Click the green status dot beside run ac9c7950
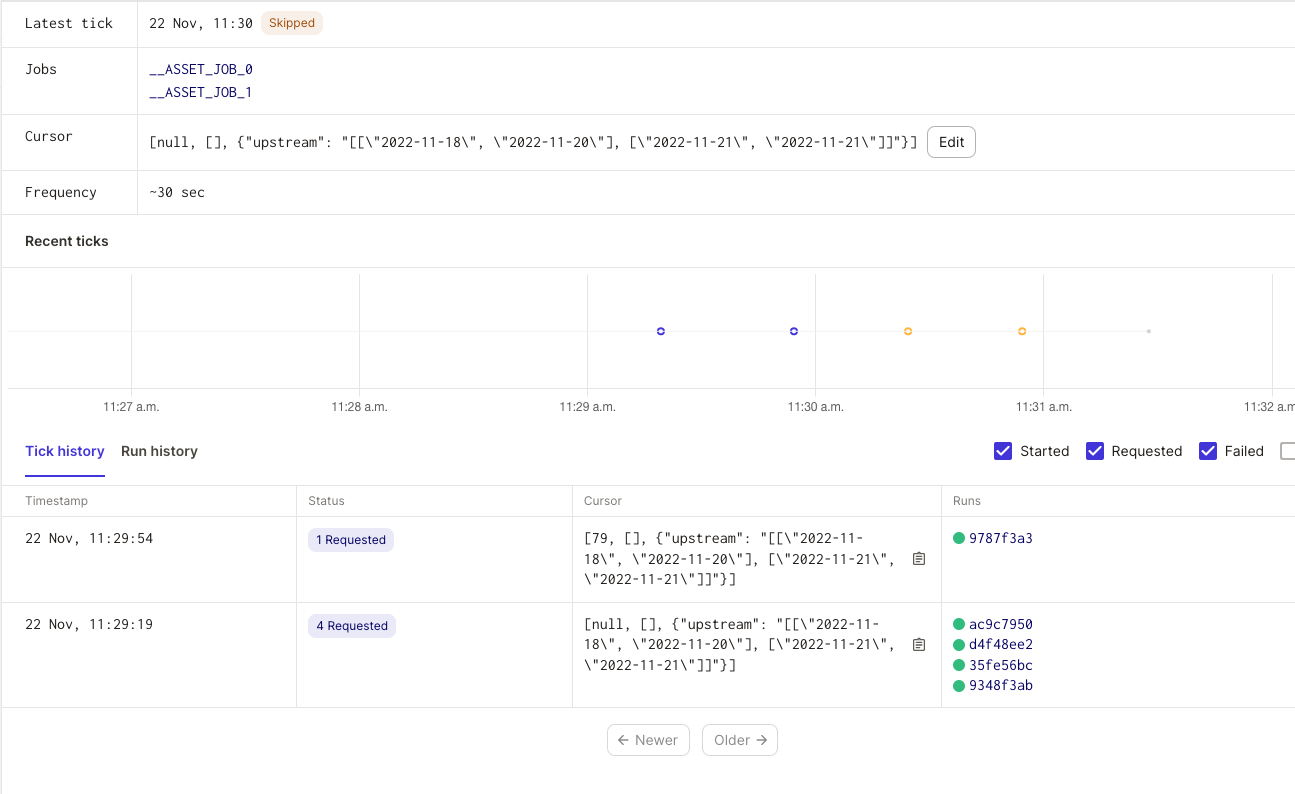The image size is (1295, 794). tap(957, 623)
